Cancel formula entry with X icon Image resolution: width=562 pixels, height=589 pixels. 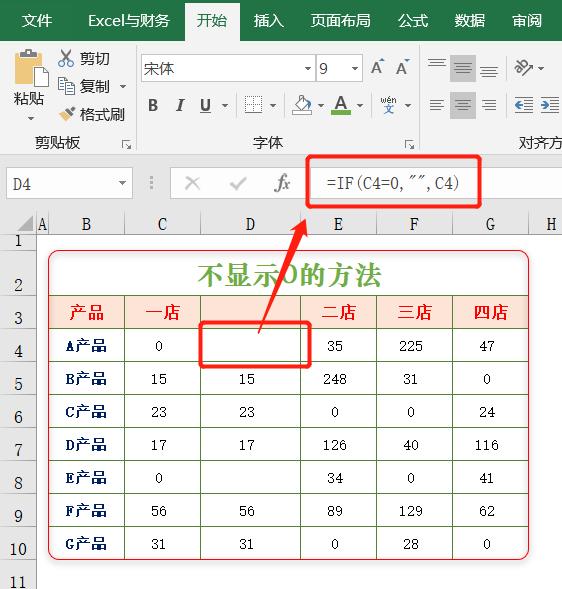(x=192, y=183)
